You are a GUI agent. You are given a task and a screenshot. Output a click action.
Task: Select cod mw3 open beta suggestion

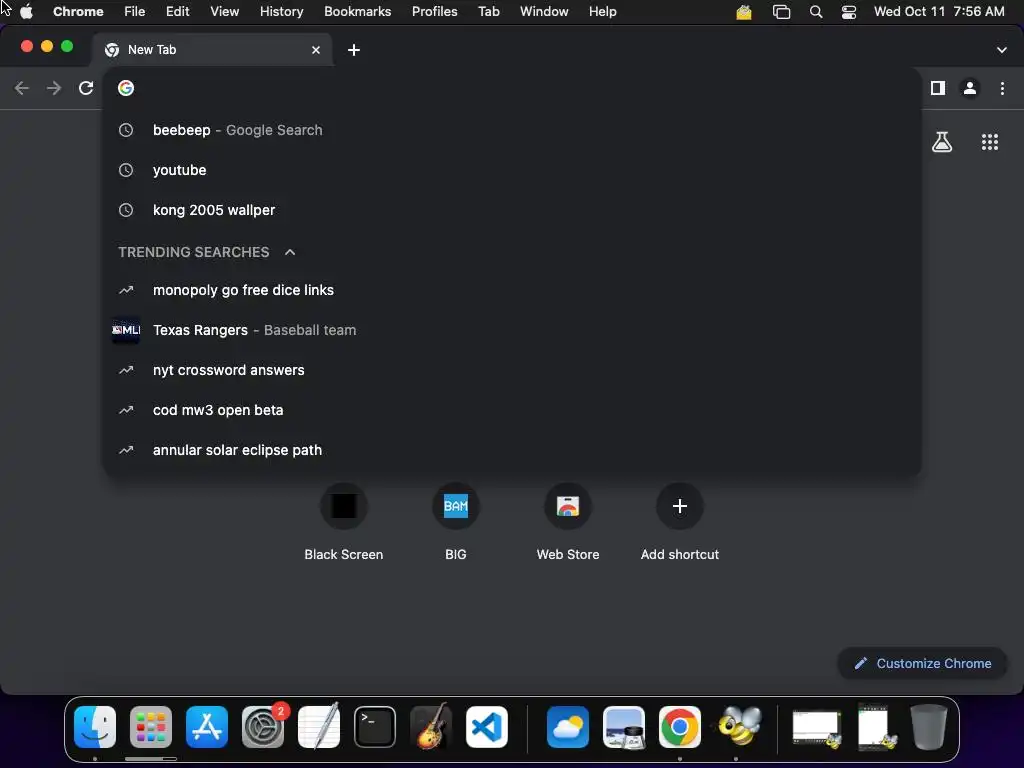tap(512, 410)
